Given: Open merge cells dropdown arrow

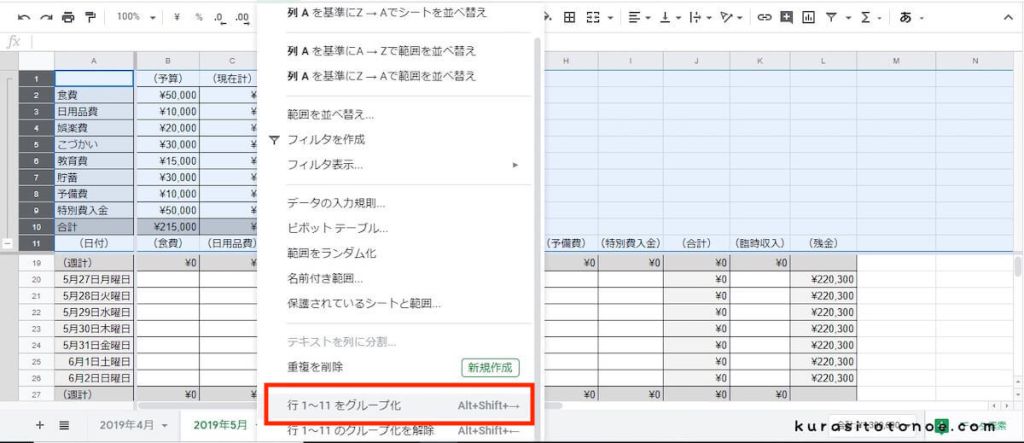Looking at the screenshot, I should pyautogui.click(x=610, y=18).
